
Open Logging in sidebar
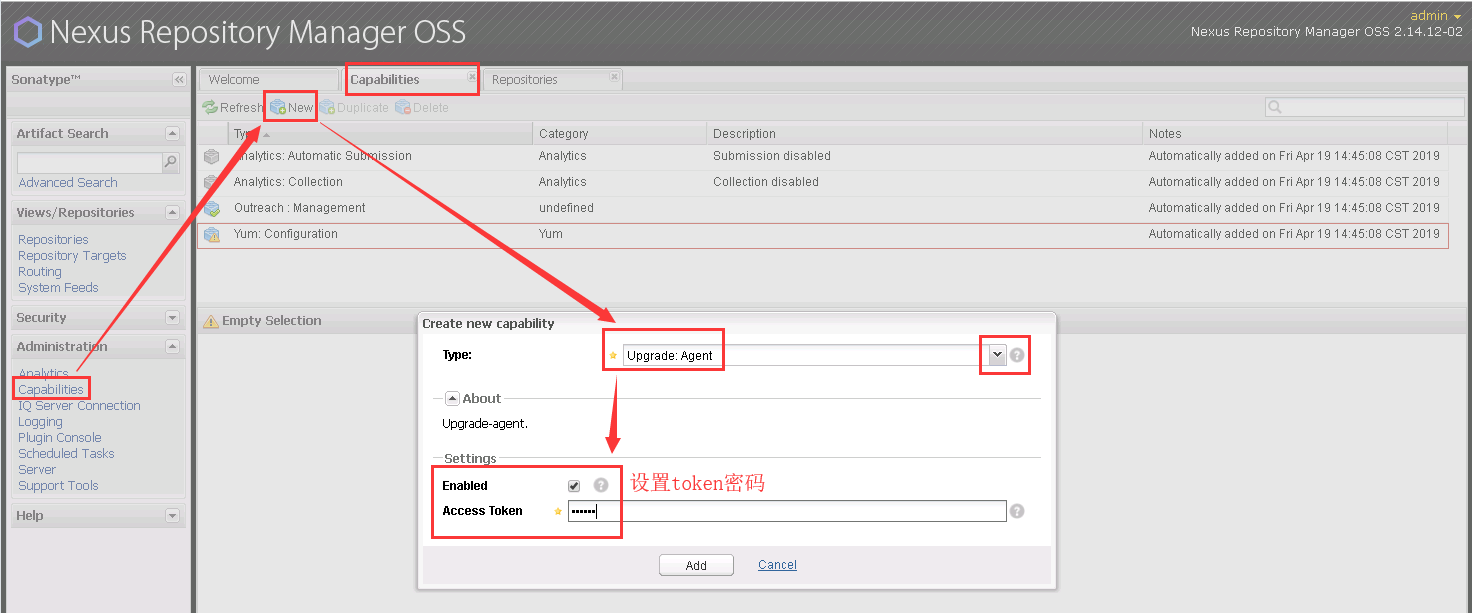[40, 422]
